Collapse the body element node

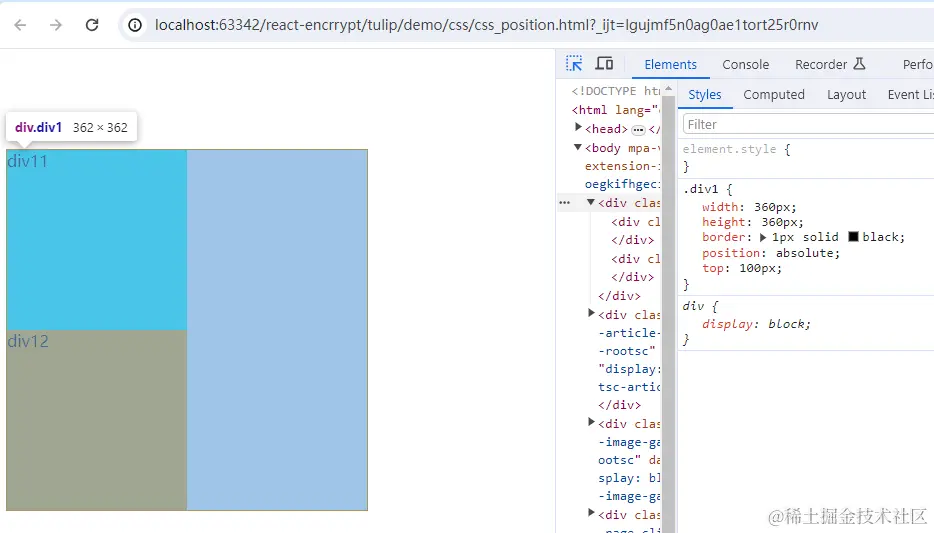(x=577, y=147)
